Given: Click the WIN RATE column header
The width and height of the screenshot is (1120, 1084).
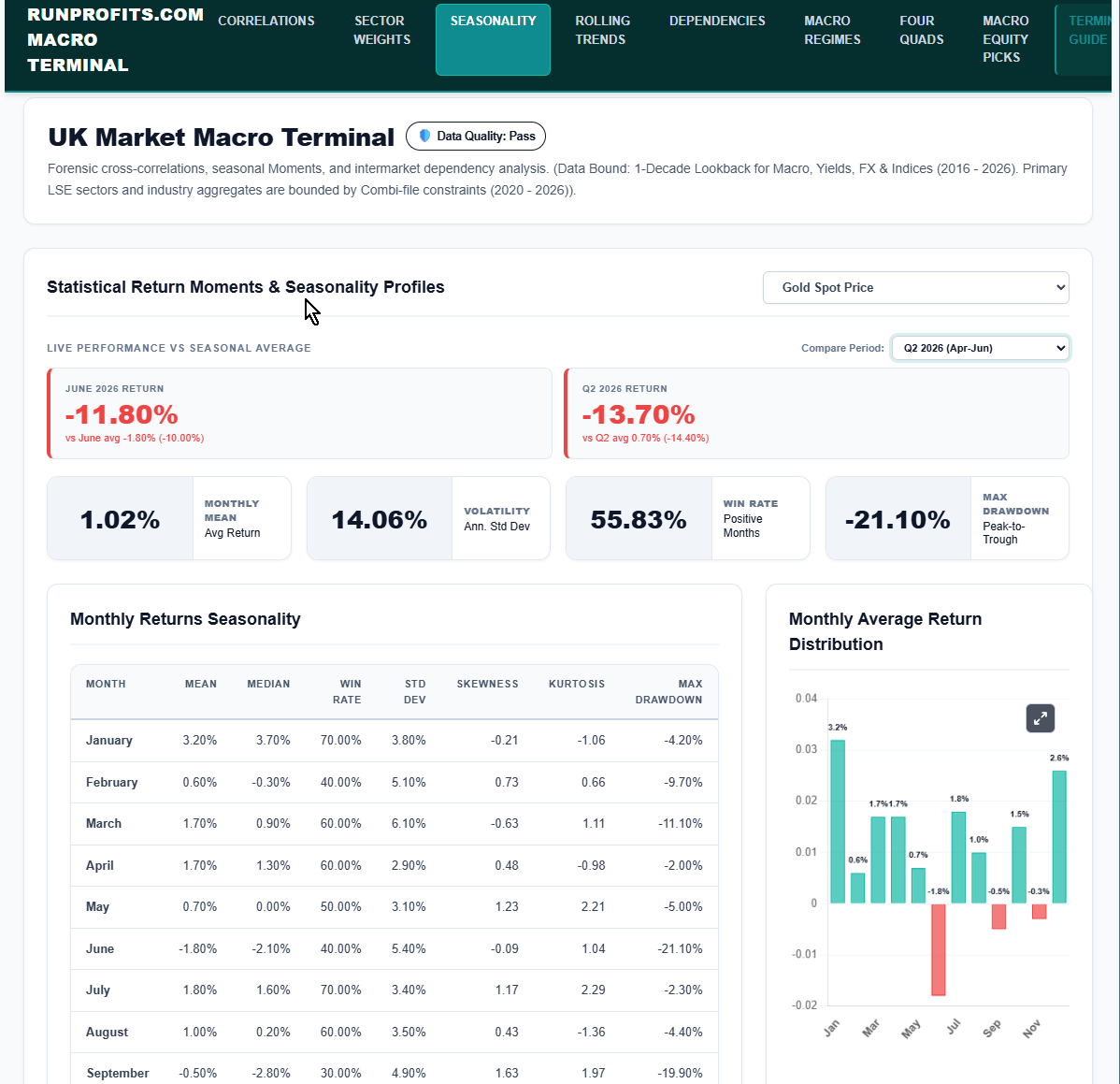Looking at the screenshot, I should click(x=347, y=692).
